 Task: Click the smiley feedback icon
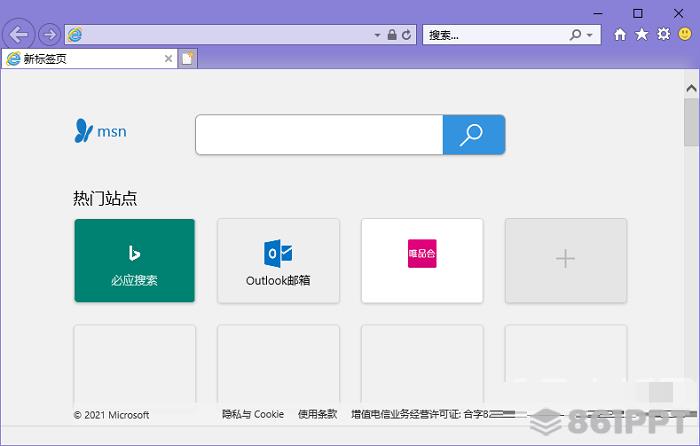pos(685,34)
